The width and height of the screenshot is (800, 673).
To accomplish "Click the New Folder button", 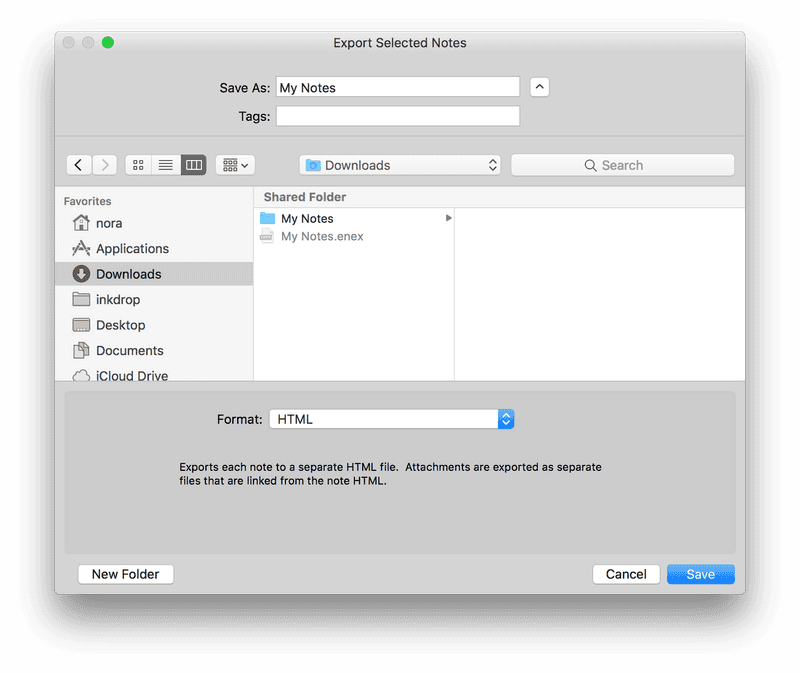I will click(125, 574).
